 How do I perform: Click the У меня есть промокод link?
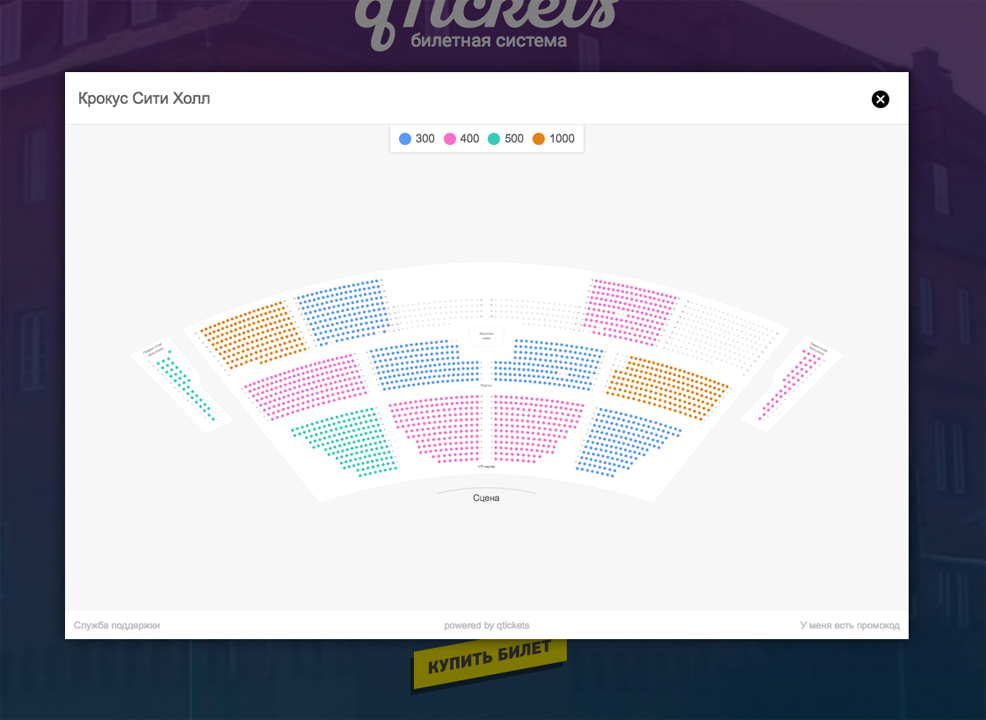(x=849, y=626)
